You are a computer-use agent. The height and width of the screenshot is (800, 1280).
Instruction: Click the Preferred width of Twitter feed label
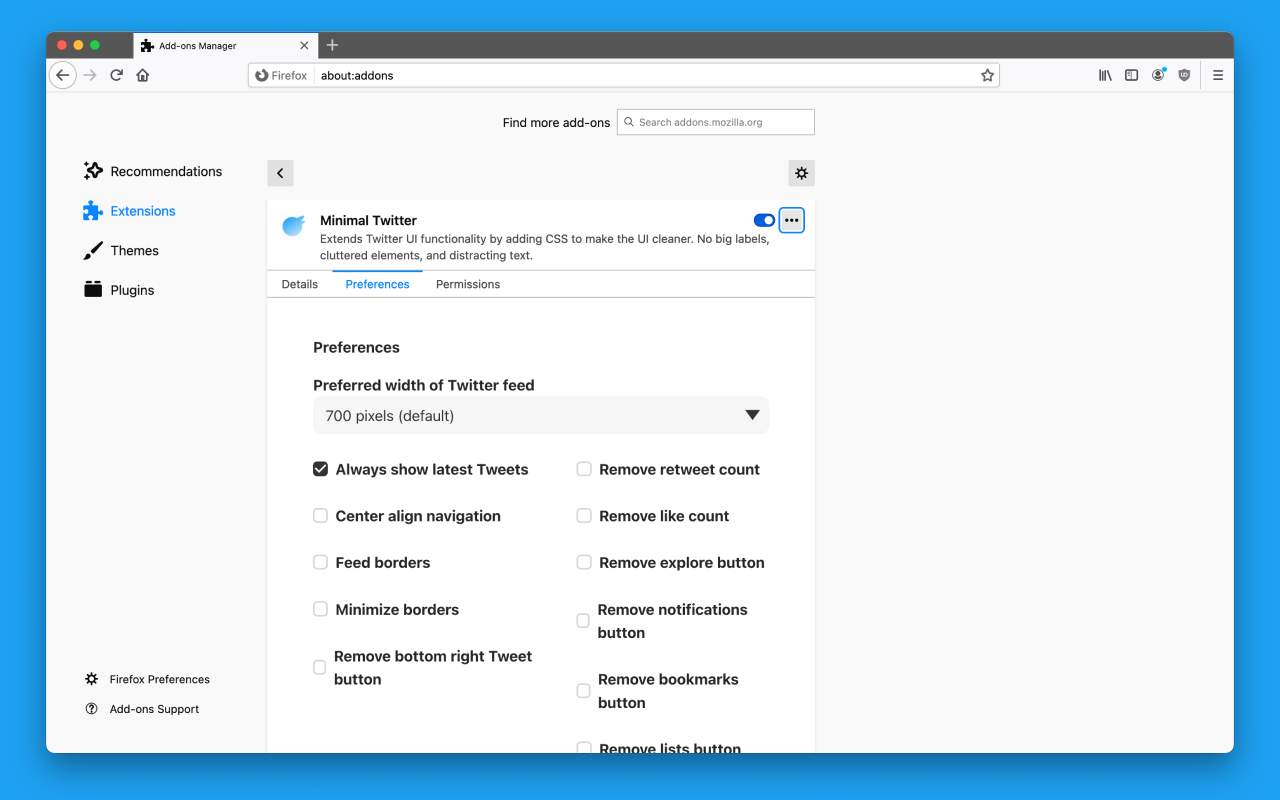tap(424, 385)
